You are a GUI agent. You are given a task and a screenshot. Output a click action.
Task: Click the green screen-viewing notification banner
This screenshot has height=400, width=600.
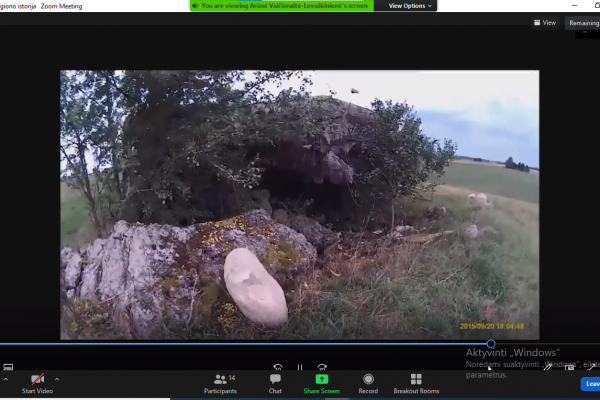(x=282, y=6)
